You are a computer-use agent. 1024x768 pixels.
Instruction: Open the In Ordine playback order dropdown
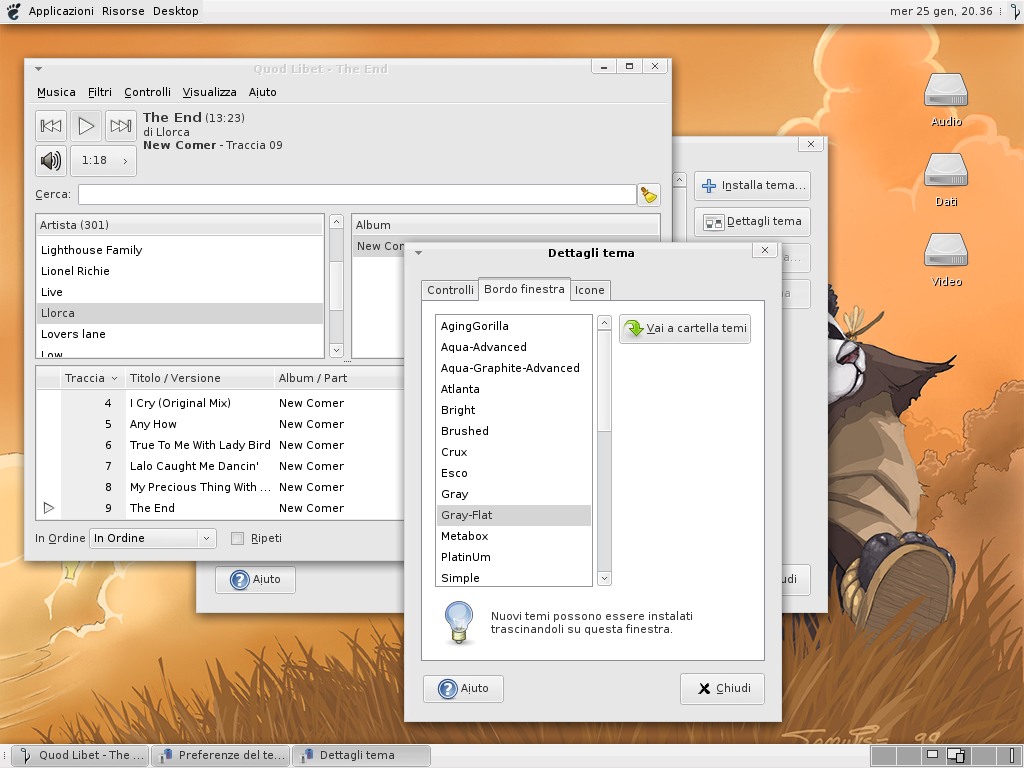(152, 538)
